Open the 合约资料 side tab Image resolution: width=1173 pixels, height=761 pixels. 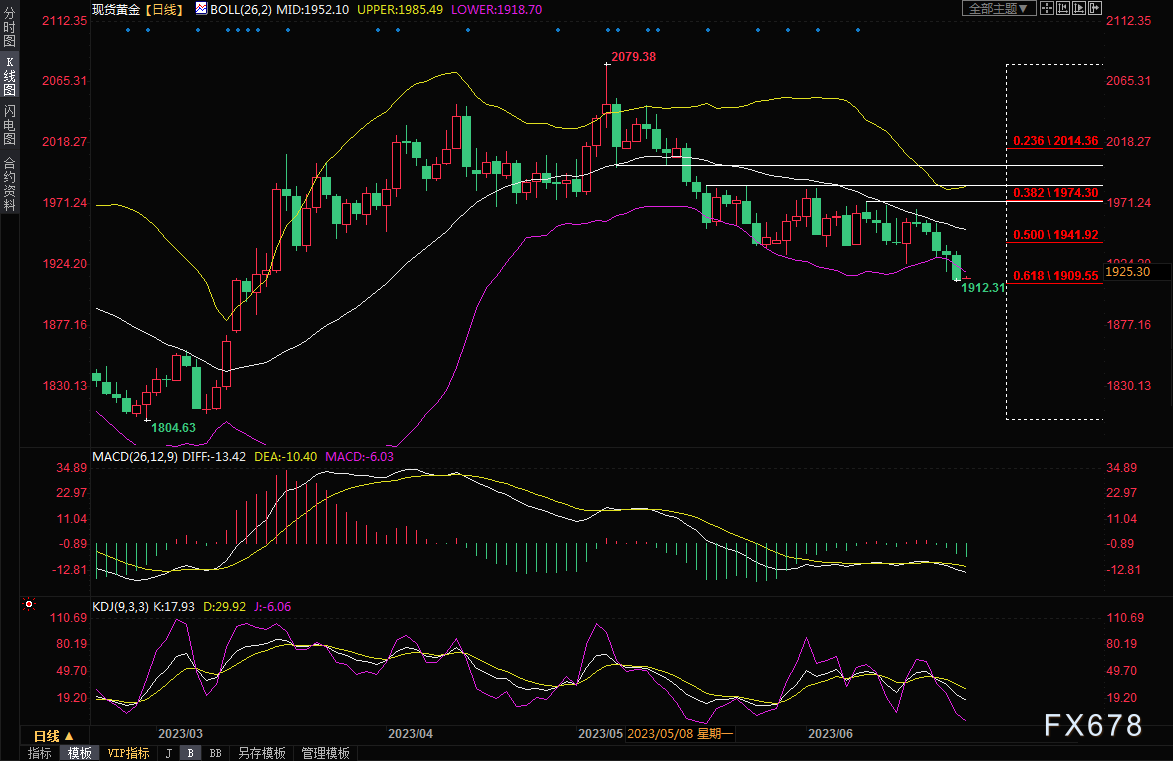coord(9,184)
